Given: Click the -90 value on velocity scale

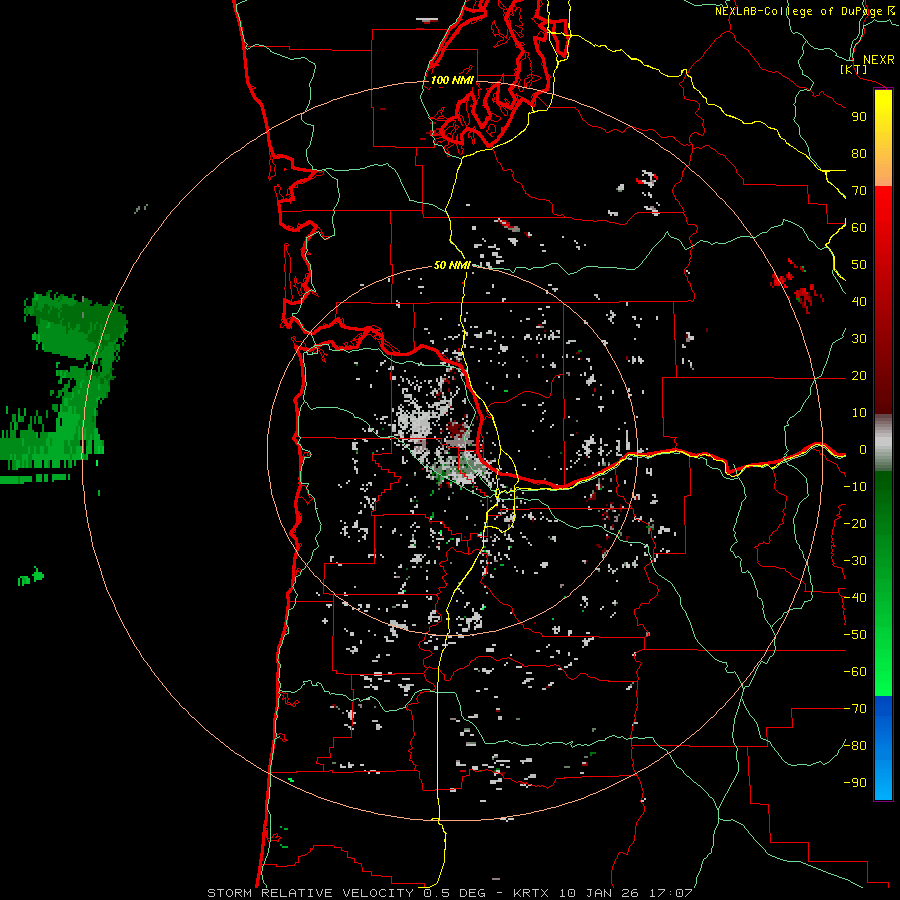Looking at the screenshot, I should point(855,783).
